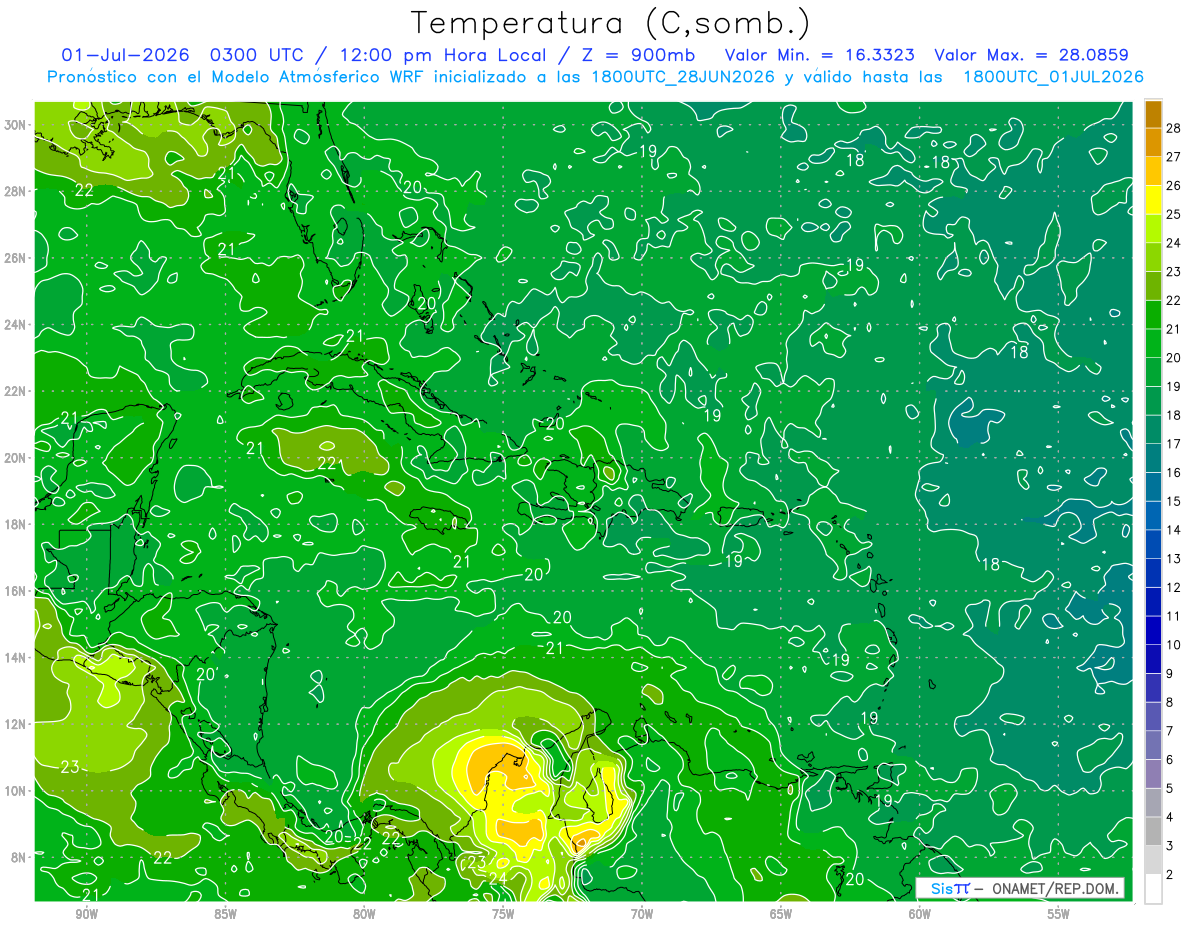Click the '60W' longitude axis label

pyautogui.click(x=919, y=914)
